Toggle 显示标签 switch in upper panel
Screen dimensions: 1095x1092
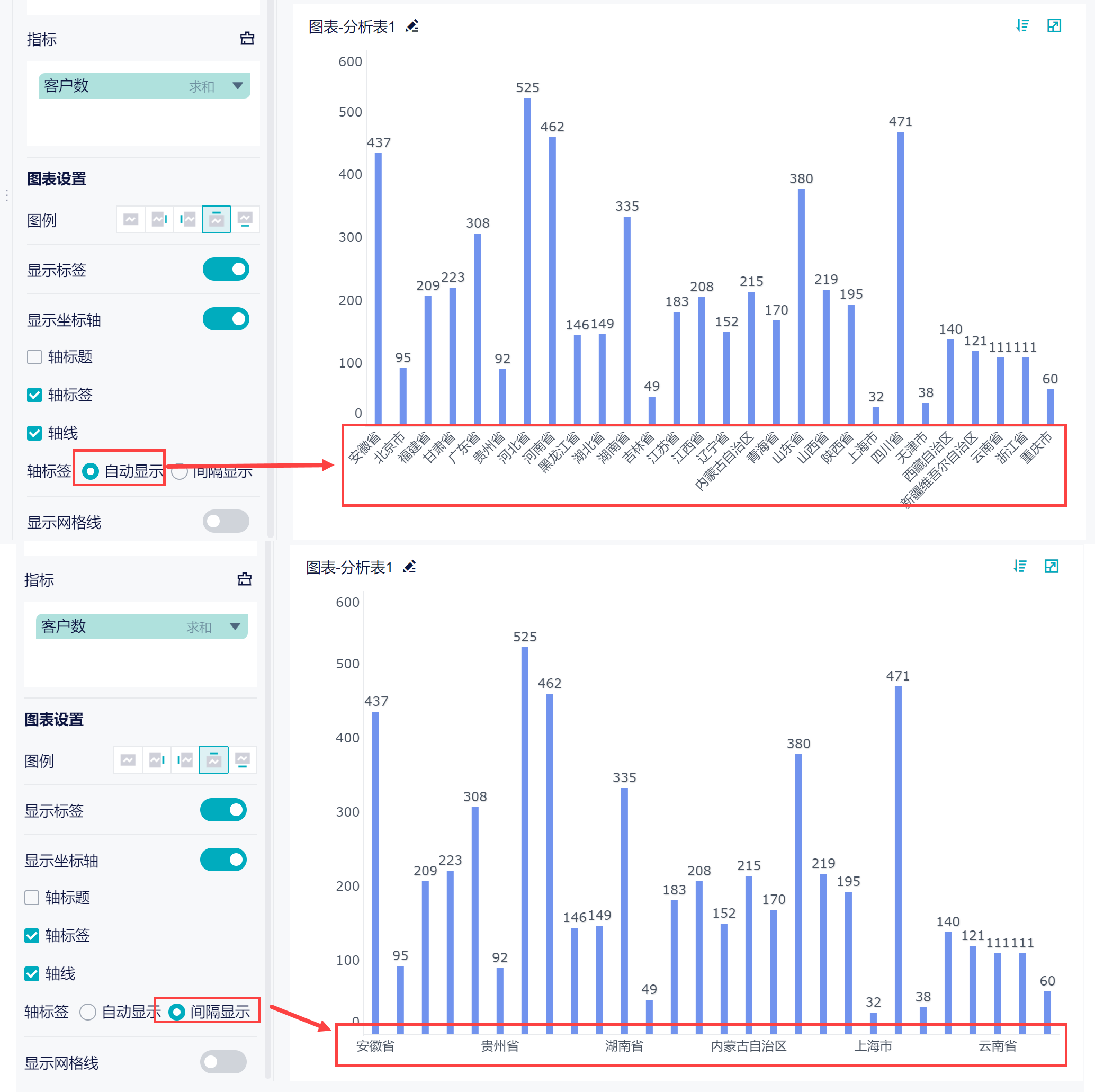click(x=226, y=270)
